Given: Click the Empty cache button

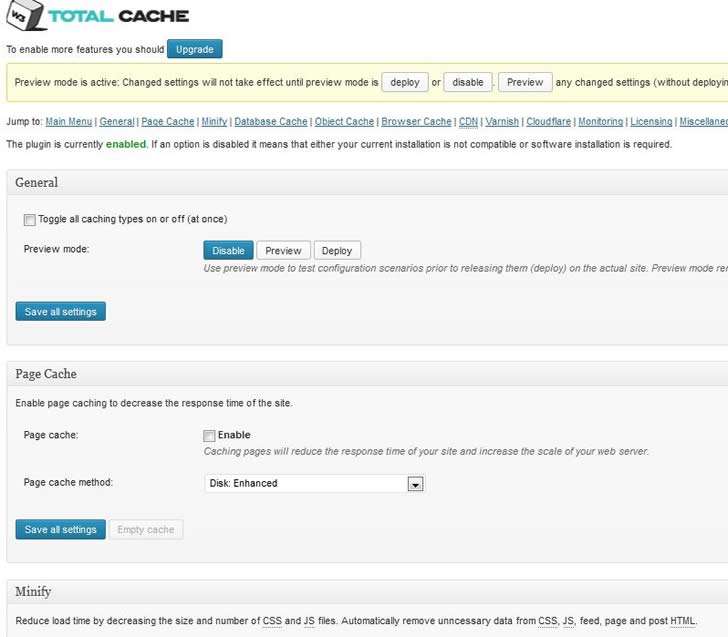Looking at the screenshot, I should click(146, 529).
